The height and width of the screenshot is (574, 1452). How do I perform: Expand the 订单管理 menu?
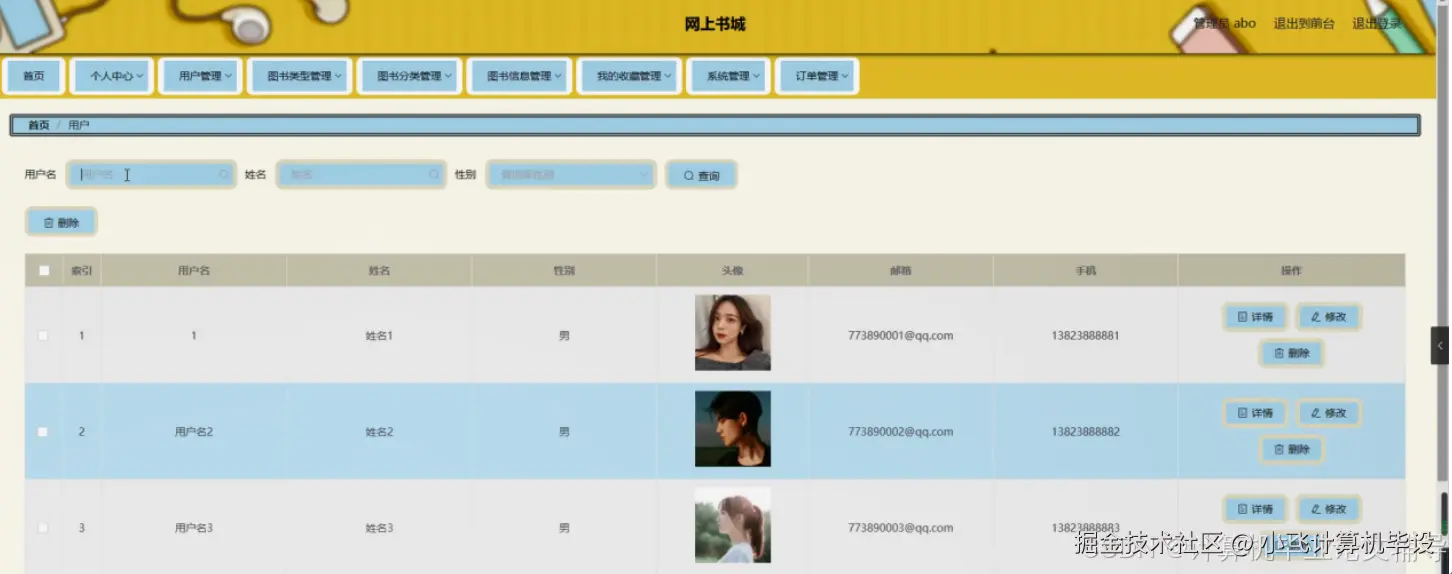817,76
